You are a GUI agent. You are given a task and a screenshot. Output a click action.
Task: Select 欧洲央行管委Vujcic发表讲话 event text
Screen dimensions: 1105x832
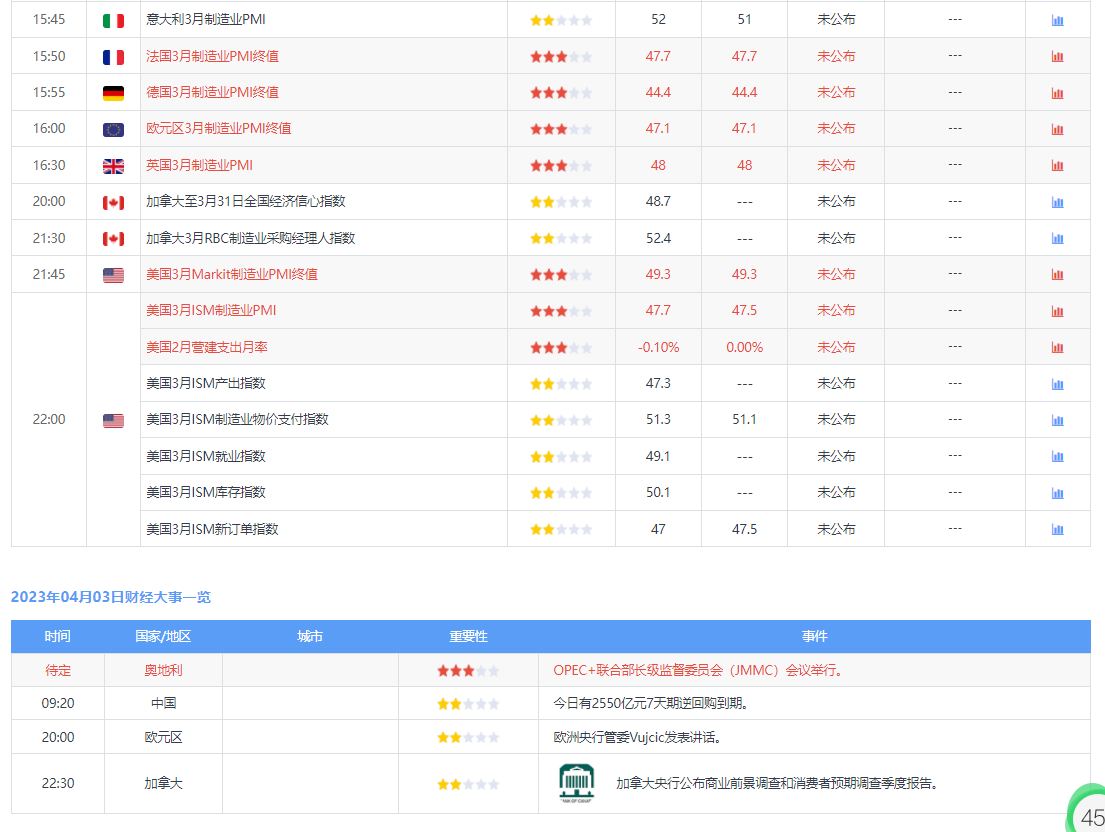[x=637, y=737]
